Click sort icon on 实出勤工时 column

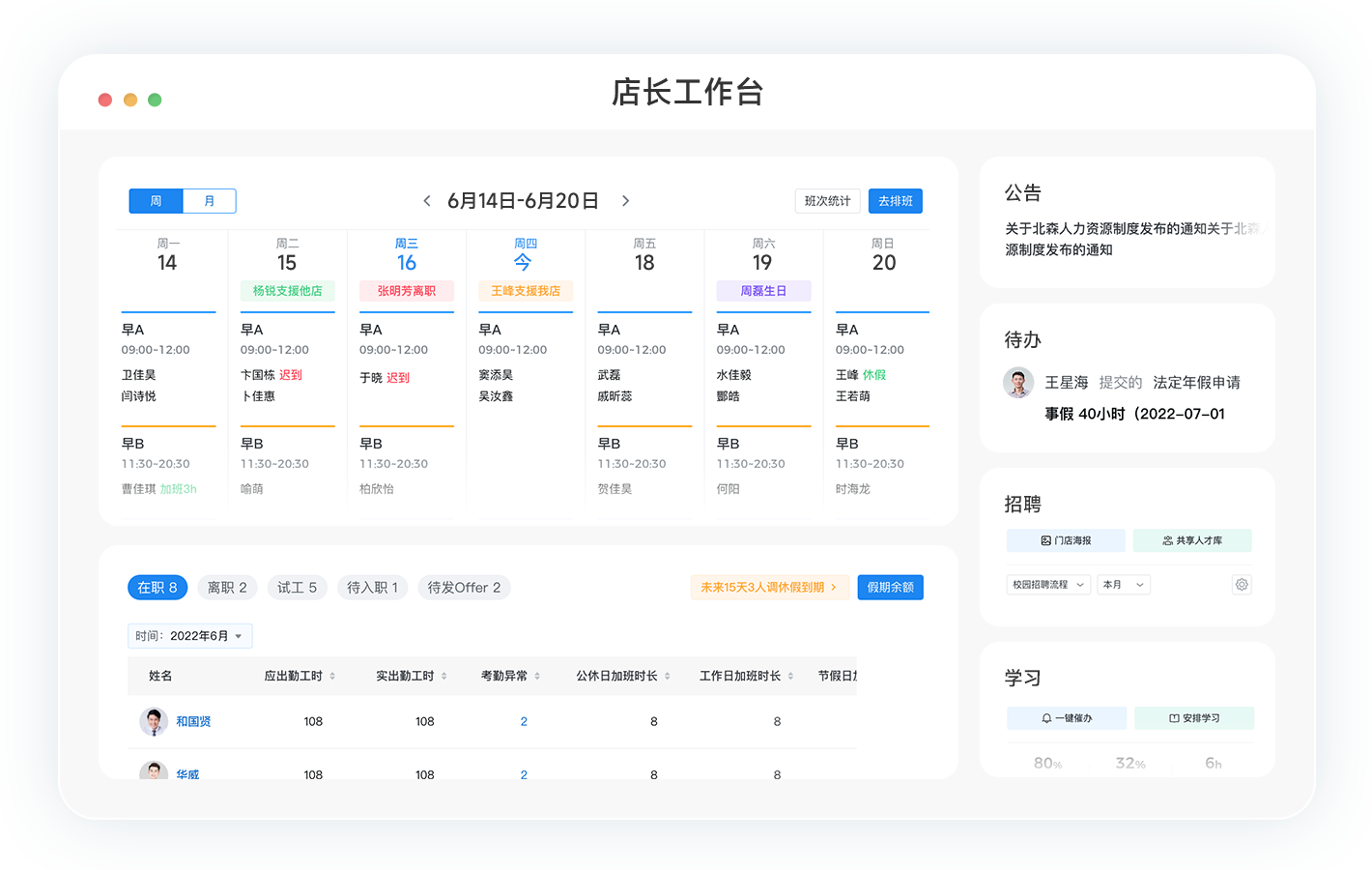pyautogui.click(x=444, y=677)
